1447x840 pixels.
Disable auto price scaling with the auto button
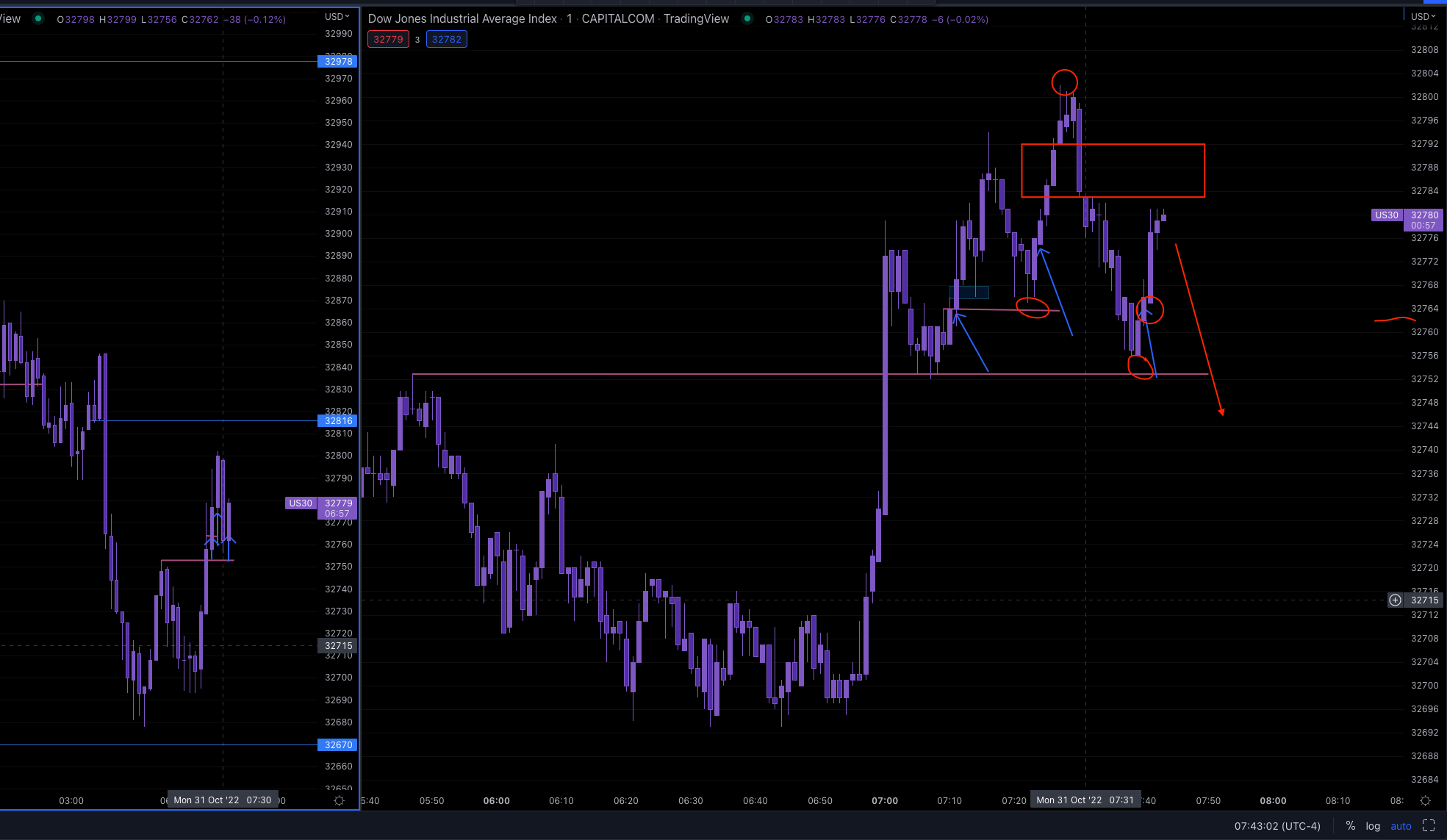pos(1401,825)
